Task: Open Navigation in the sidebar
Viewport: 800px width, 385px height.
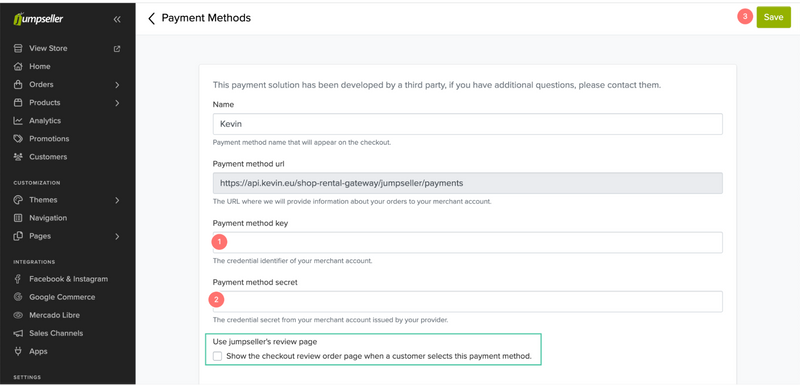Action: pyautogui.click(x=48, y=218)
